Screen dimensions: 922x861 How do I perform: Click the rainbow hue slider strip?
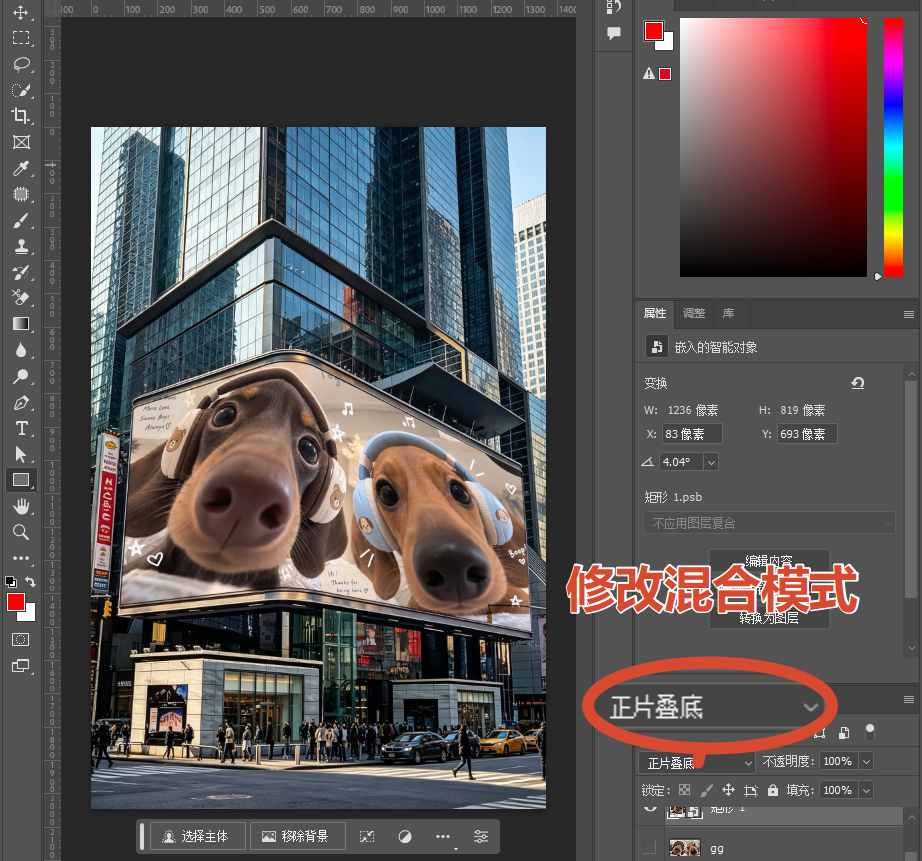[x=893, y=147]
